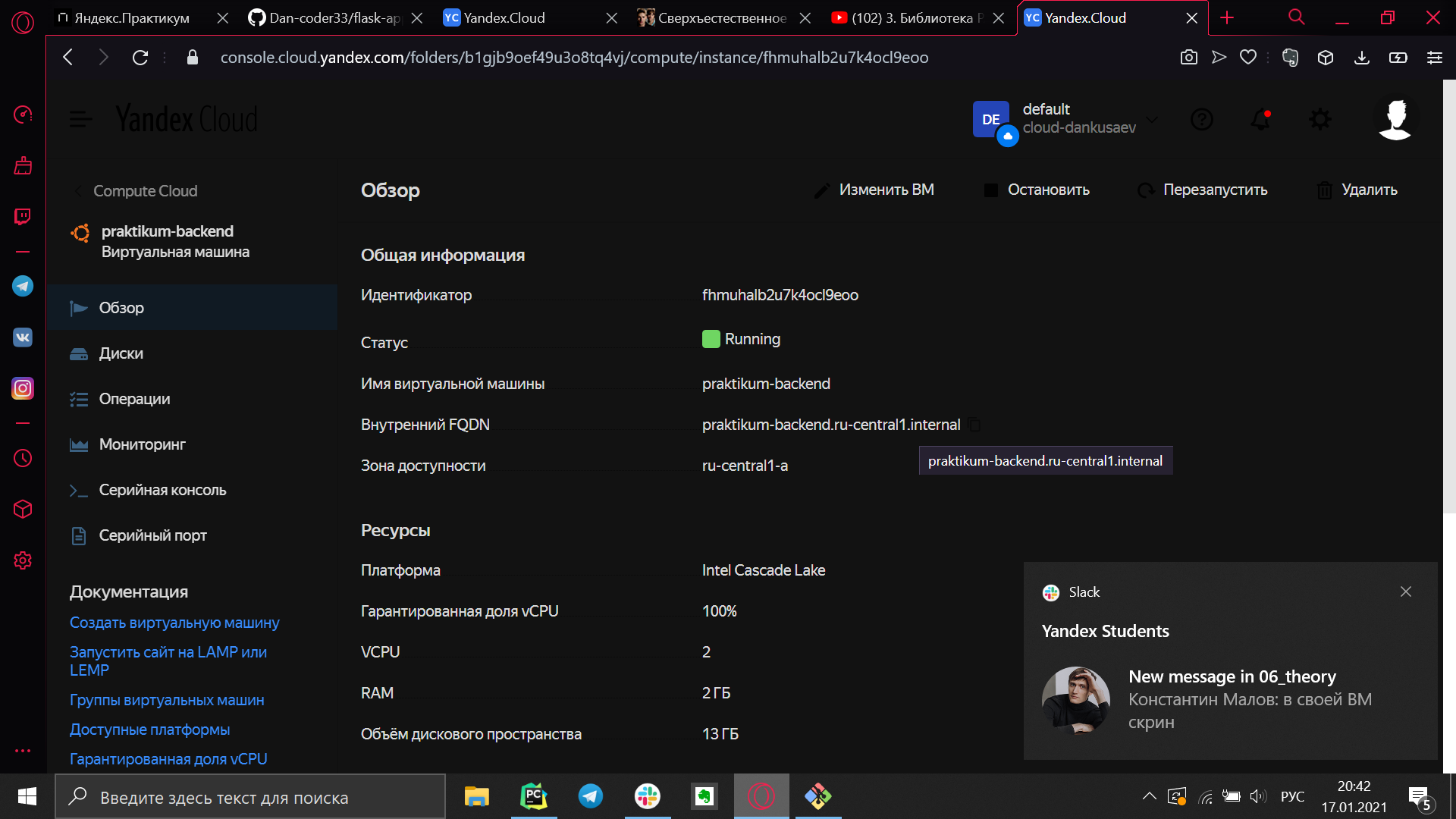Open Twitch panel in Opera sidebar
1456x819 pixels.
(x=23, y=217)
